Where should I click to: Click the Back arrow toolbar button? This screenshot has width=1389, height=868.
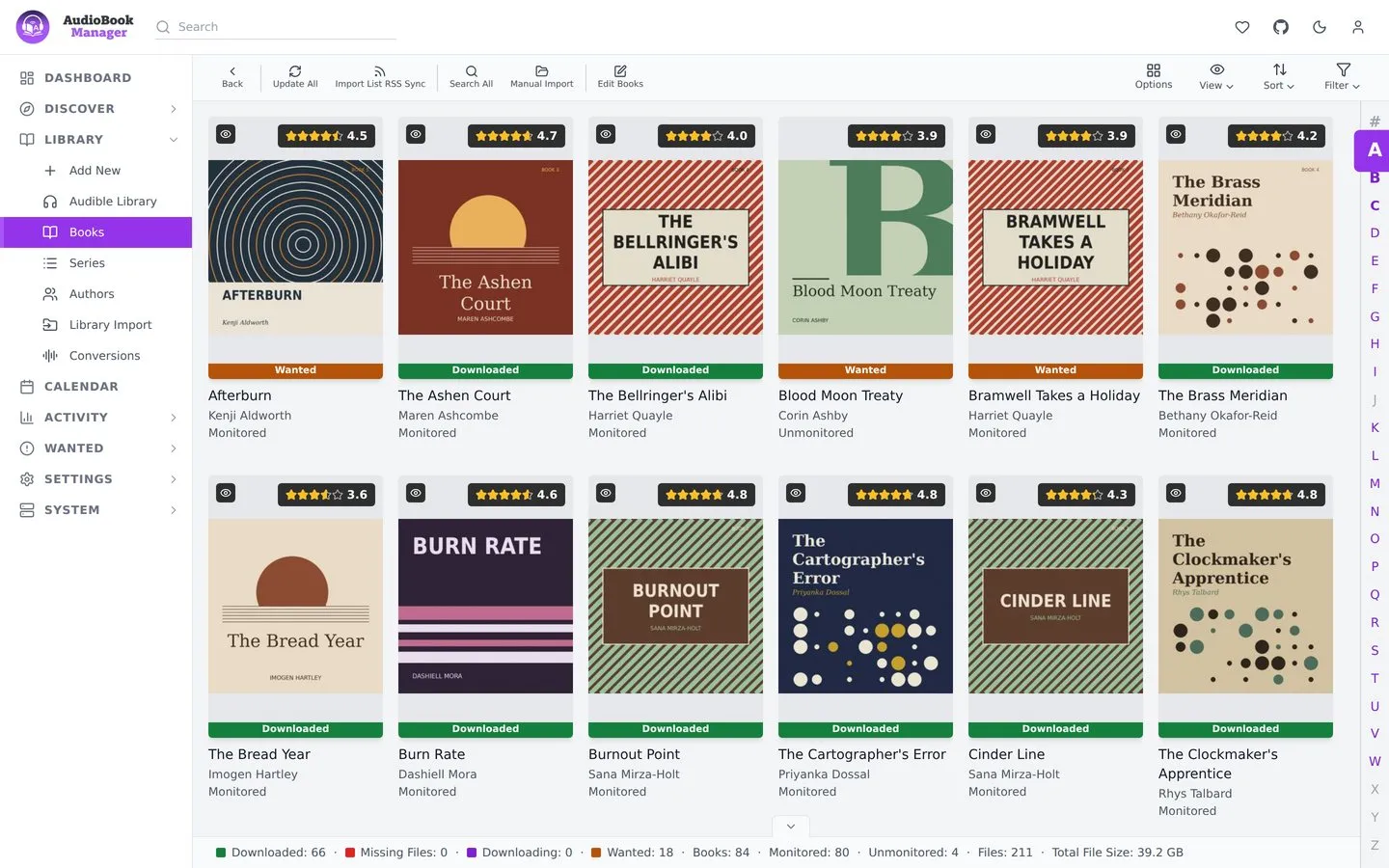tap(232, 77)
